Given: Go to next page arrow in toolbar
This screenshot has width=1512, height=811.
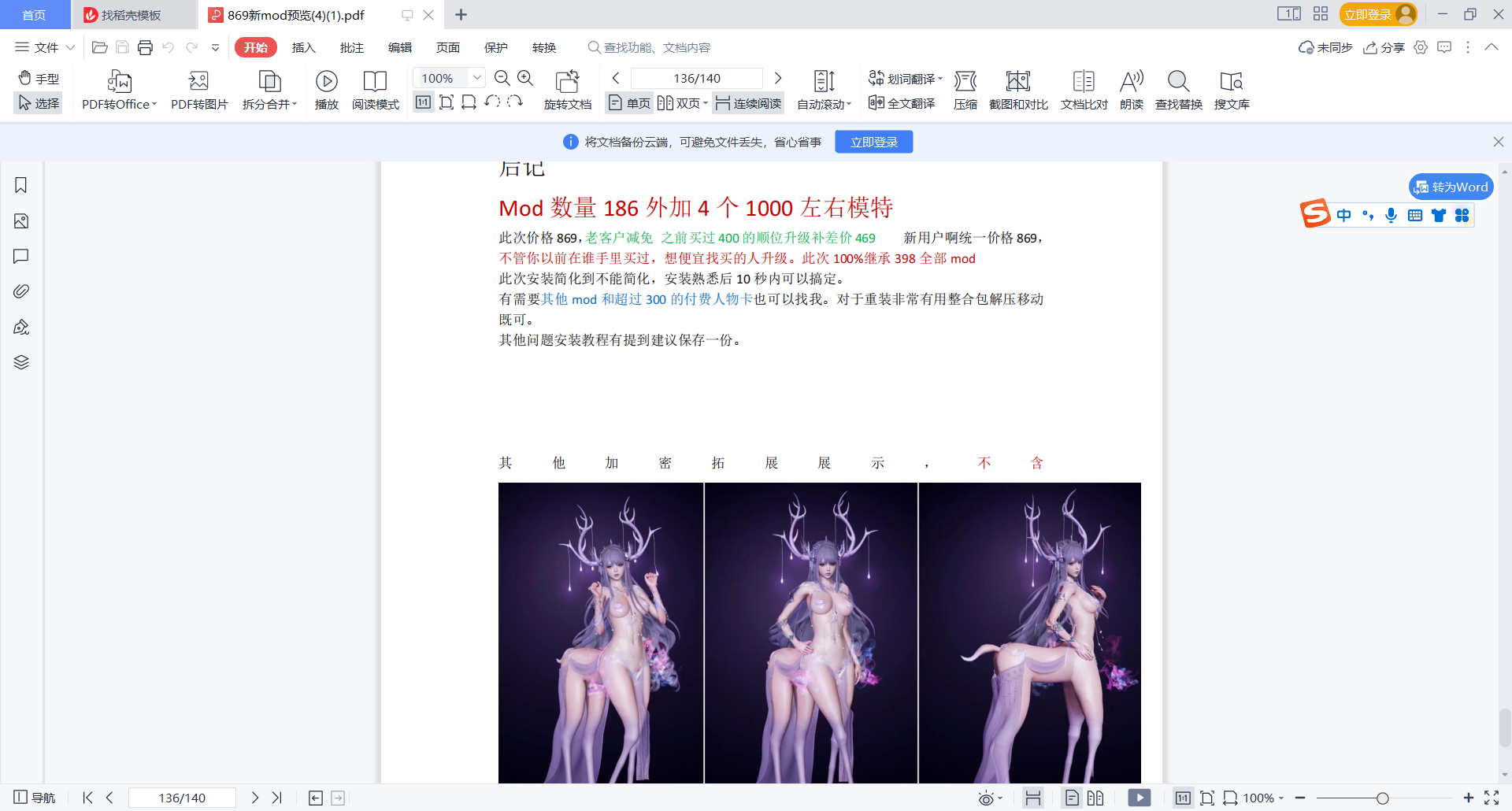Looking at the screenshot, I should (778, 78).
